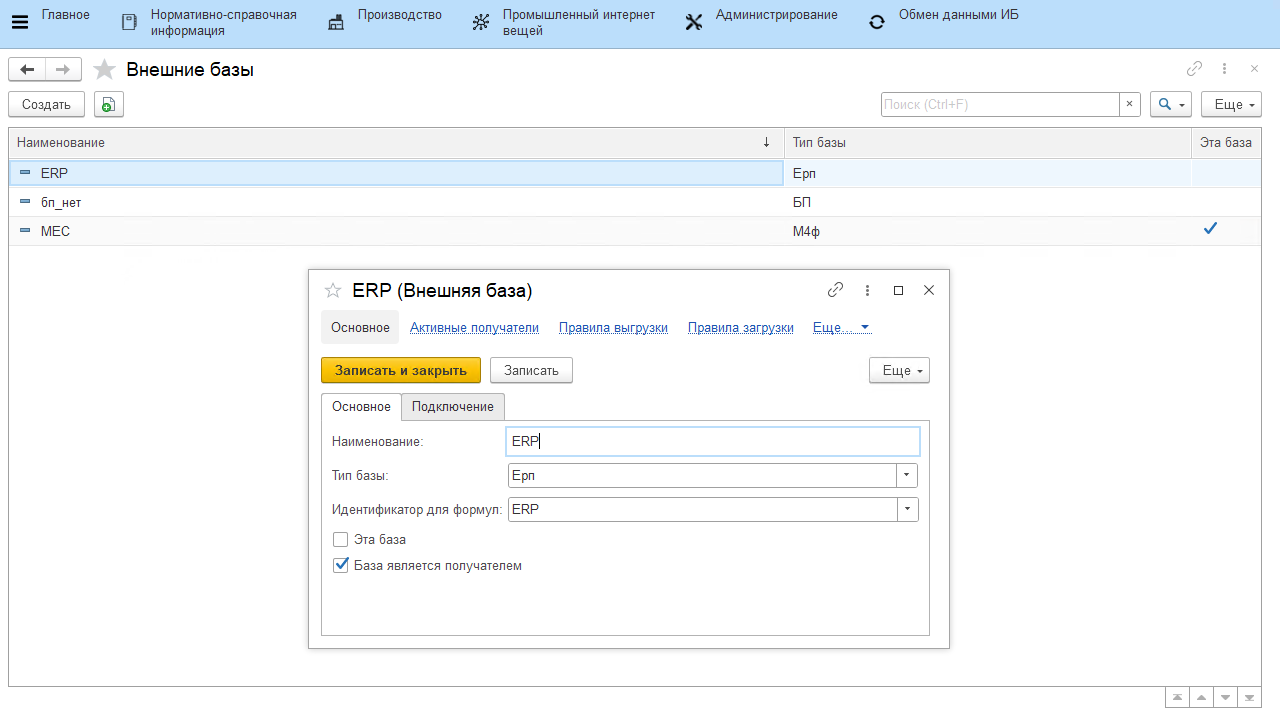Open kebab menu in ERP dialog header
The image size is (1280, 720).
tap(867, 290)
